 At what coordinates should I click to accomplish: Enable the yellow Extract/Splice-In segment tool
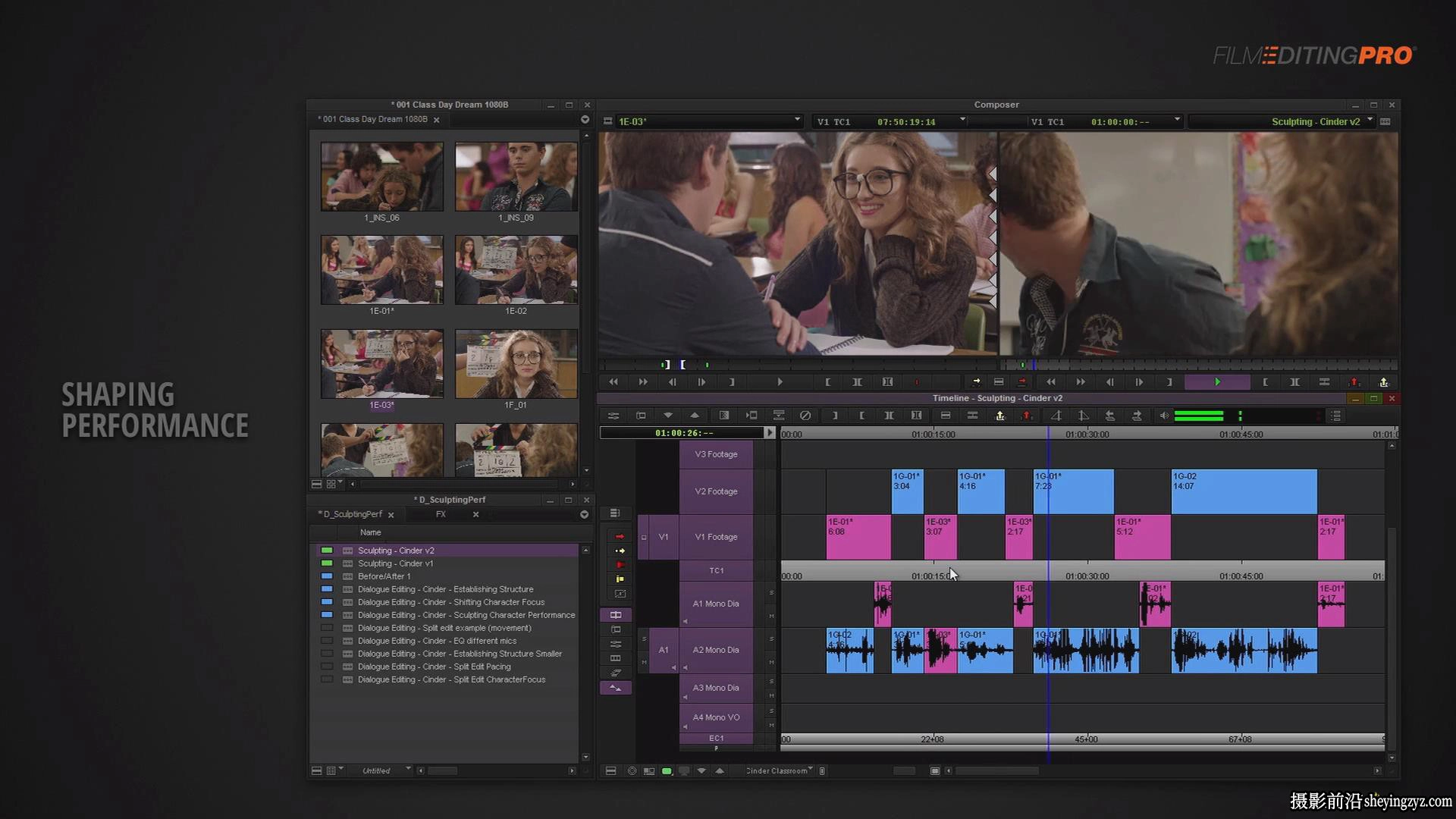click(x=620, y=551)
